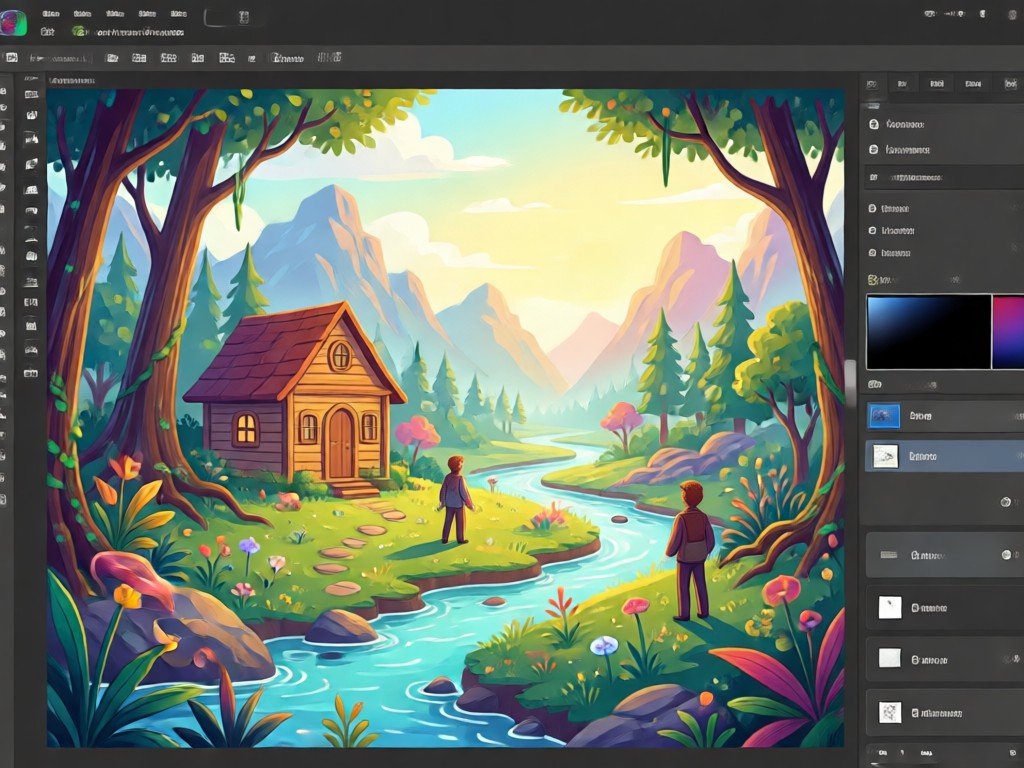Image resolution: width=1024 pixels, height=768 pixels.
Task: Click the colorful app logo icon
Action: point(13,22)
